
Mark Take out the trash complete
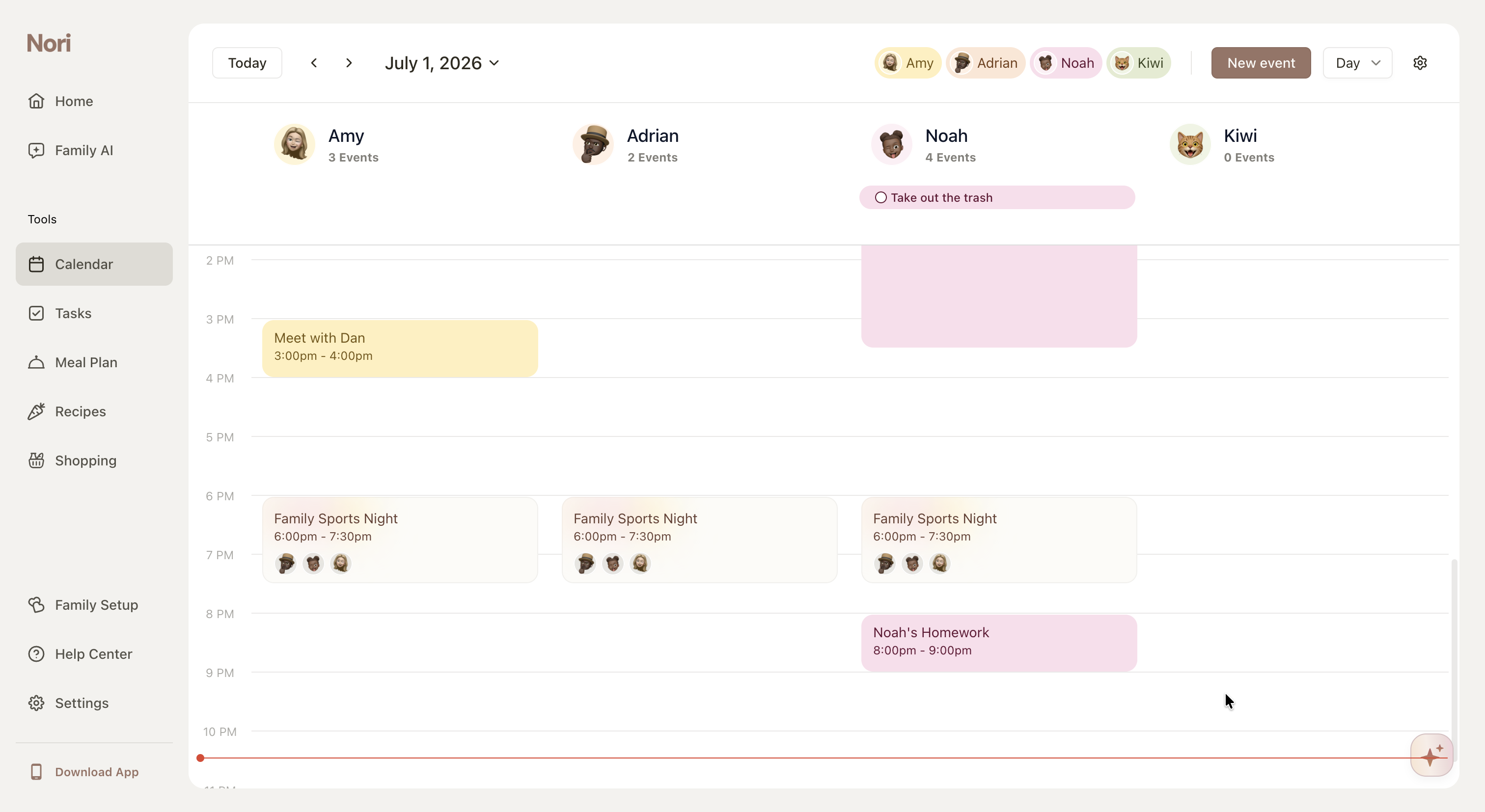point(881,198)
